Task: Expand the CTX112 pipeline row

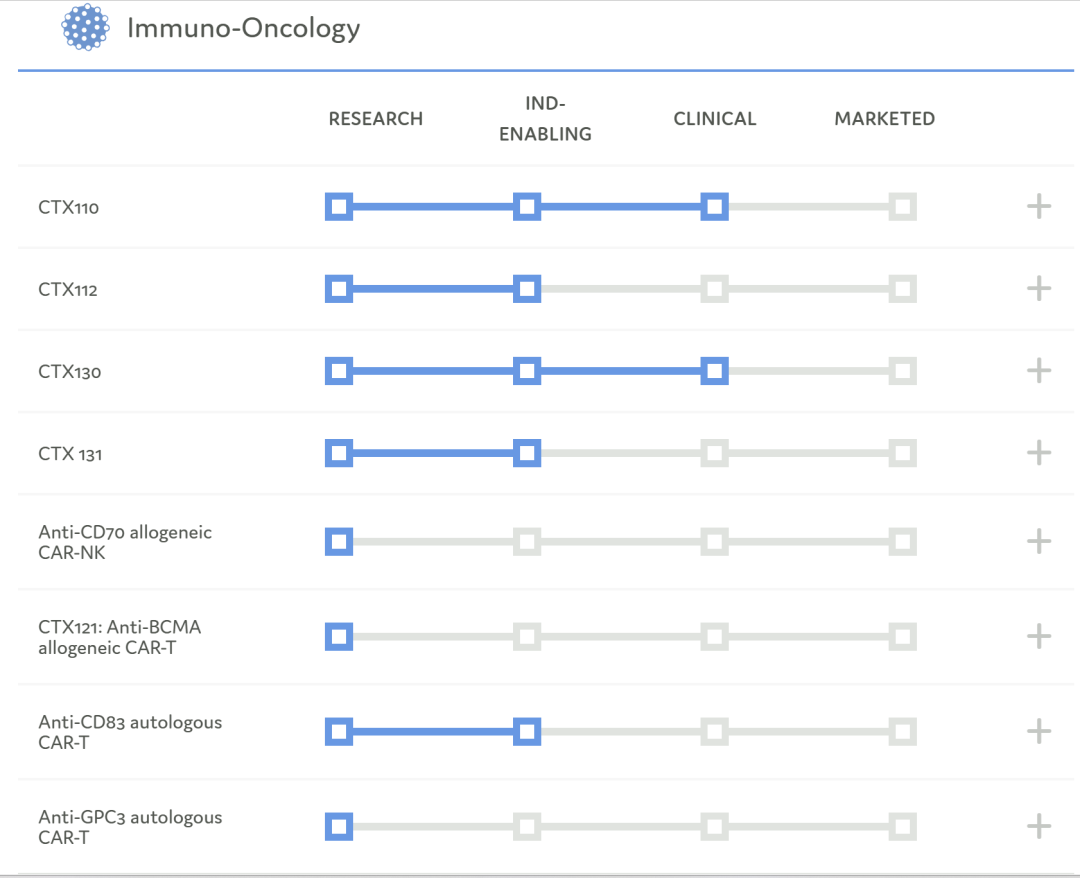Action: pos(1039,289)
